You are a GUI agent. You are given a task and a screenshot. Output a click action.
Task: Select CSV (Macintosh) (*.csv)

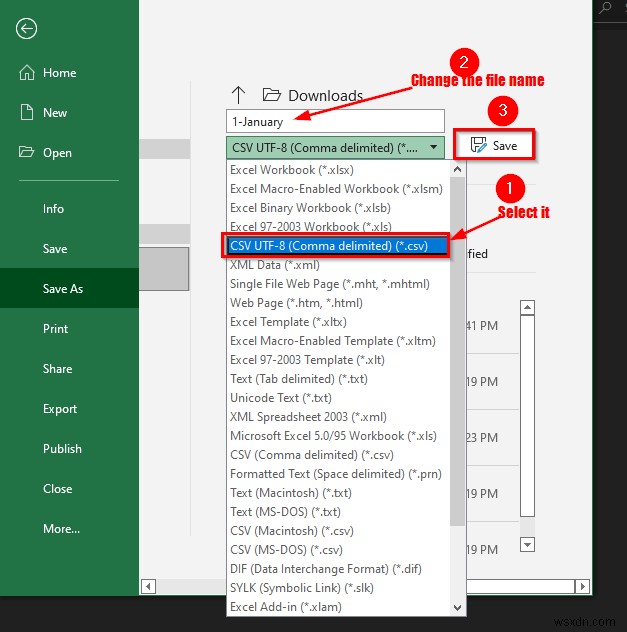click(x=338, y=530)
